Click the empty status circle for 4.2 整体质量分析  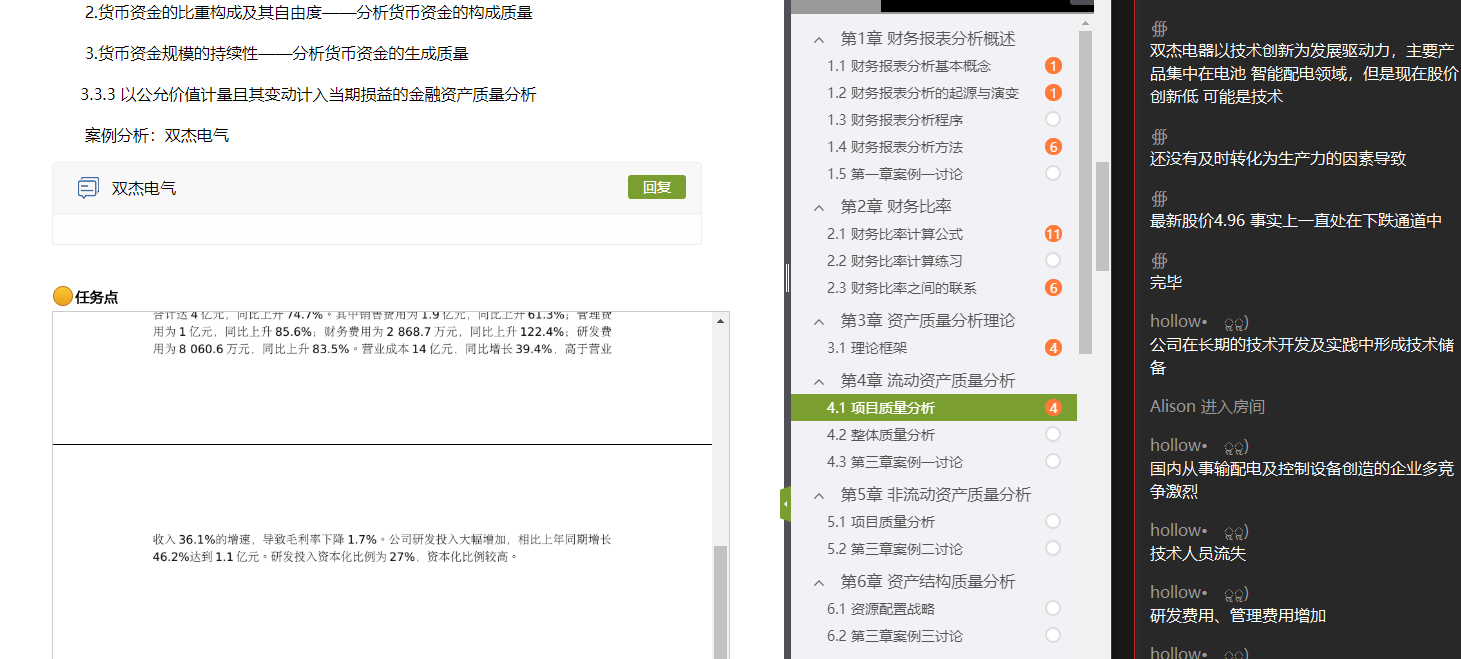coord(1052,434)
